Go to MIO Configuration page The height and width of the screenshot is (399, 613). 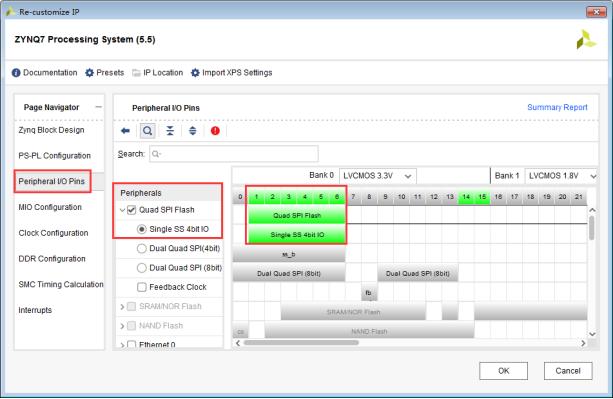(x=50, y=207)
